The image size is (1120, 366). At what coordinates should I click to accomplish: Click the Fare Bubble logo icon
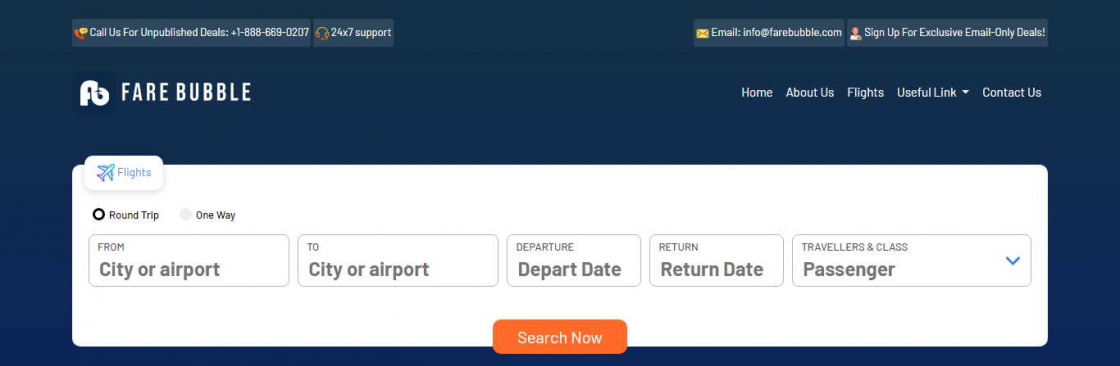click(x=94, y=93)
